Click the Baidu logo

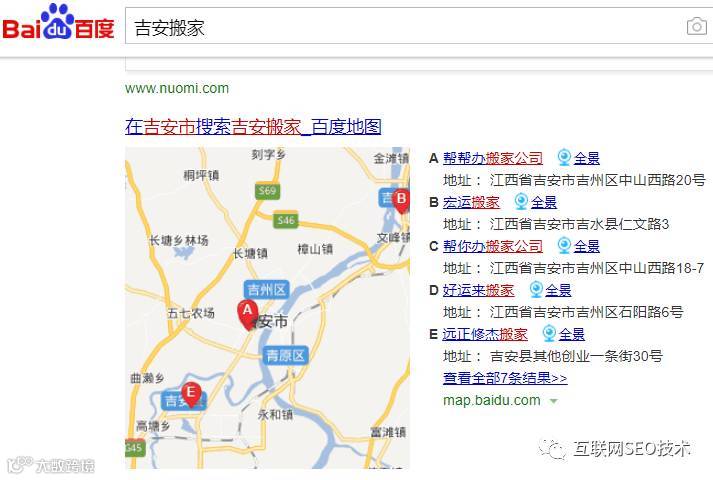coord(58,22)
